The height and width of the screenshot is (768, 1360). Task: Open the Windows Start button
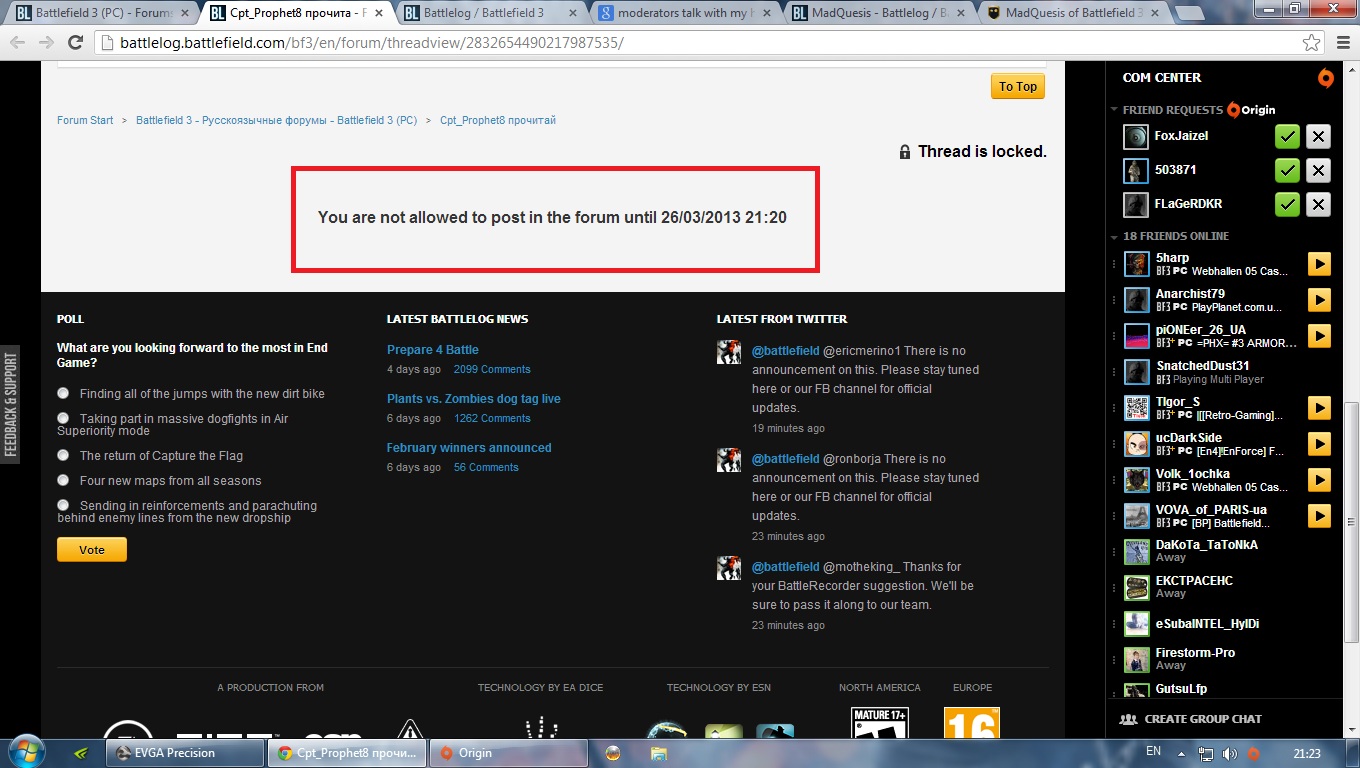(27, 752)
